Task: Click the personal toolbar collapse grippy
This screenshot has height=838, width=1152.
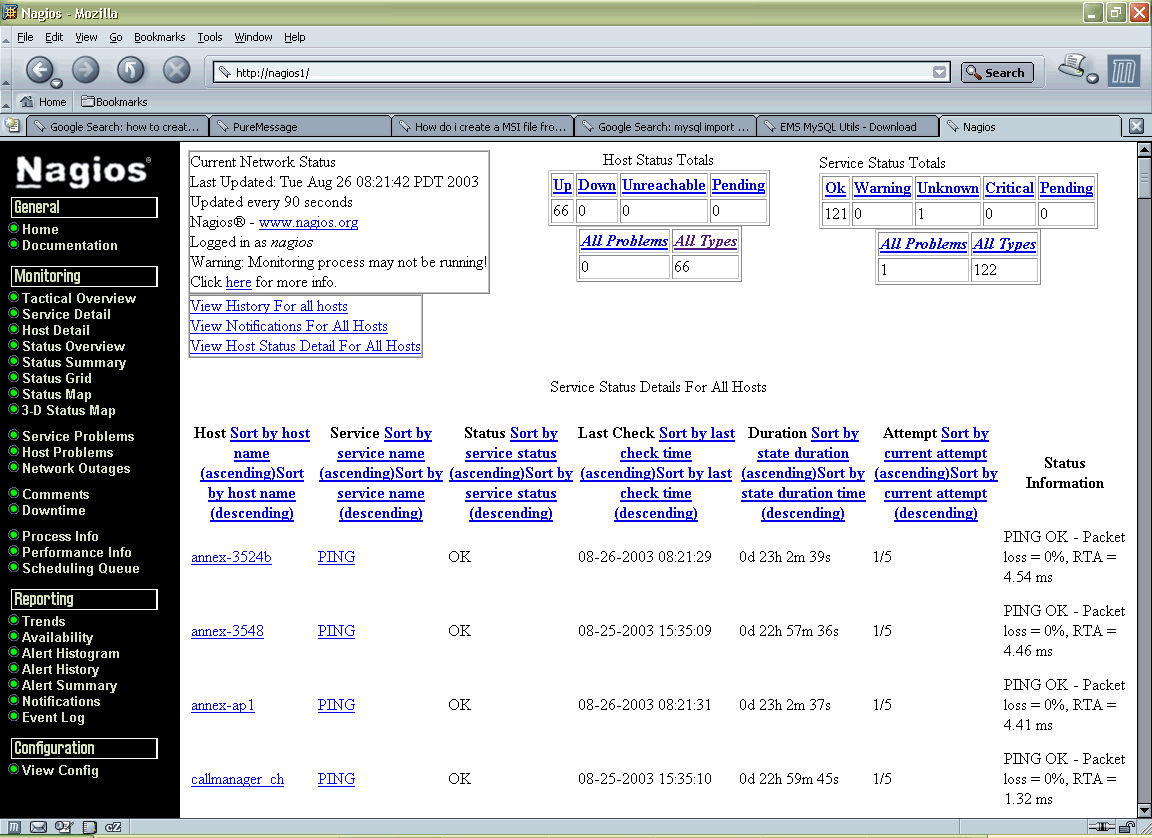Action: (x=6, y=102)
